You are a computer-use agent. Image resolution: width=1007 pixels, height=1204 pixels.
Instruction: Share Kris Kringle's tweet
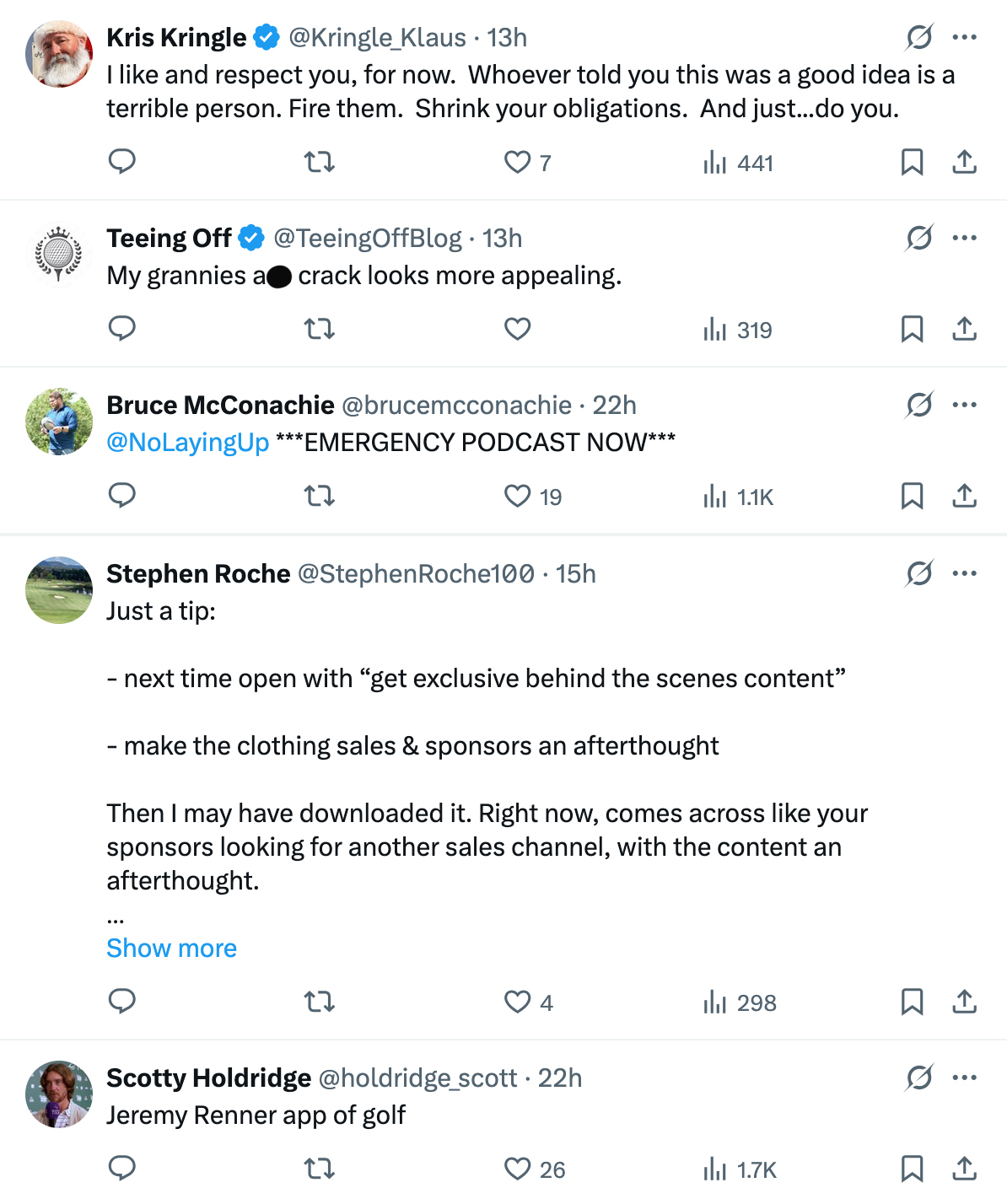(964, 162)
